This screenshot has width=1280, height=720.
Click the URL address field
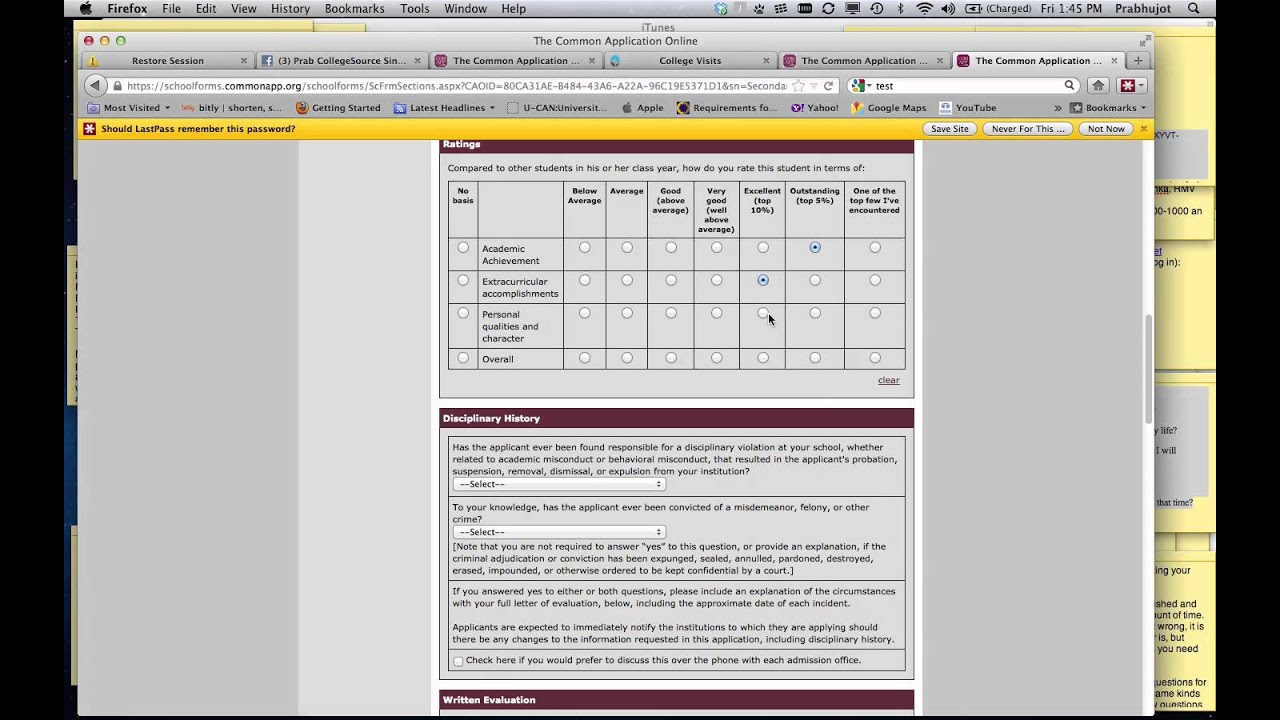(455, 86)
